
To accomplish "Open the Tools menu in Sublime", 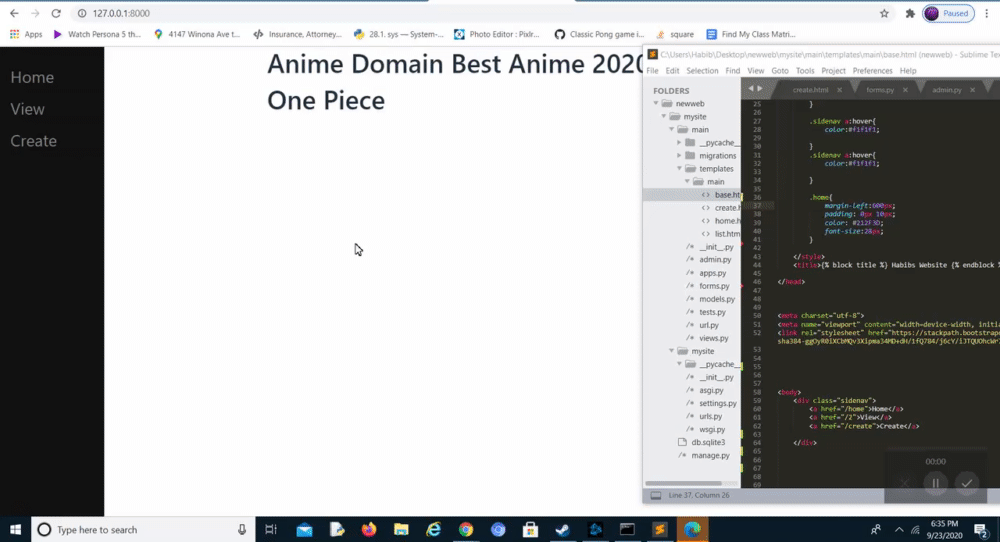I will point(805,71).
